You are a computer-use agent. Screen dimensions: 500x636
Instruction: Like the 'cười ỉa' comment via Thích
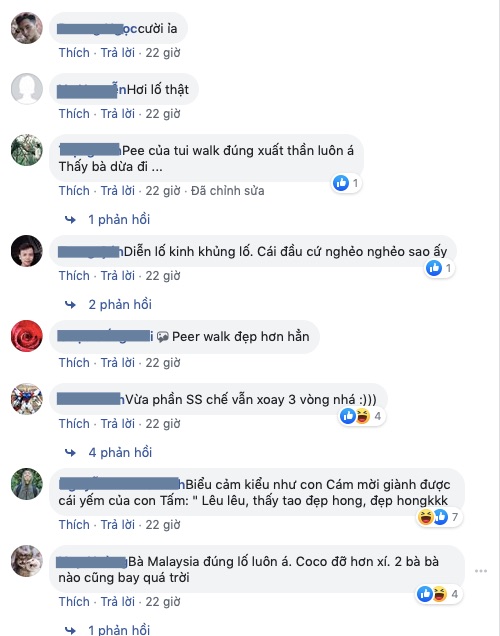(x=74, y=53)
